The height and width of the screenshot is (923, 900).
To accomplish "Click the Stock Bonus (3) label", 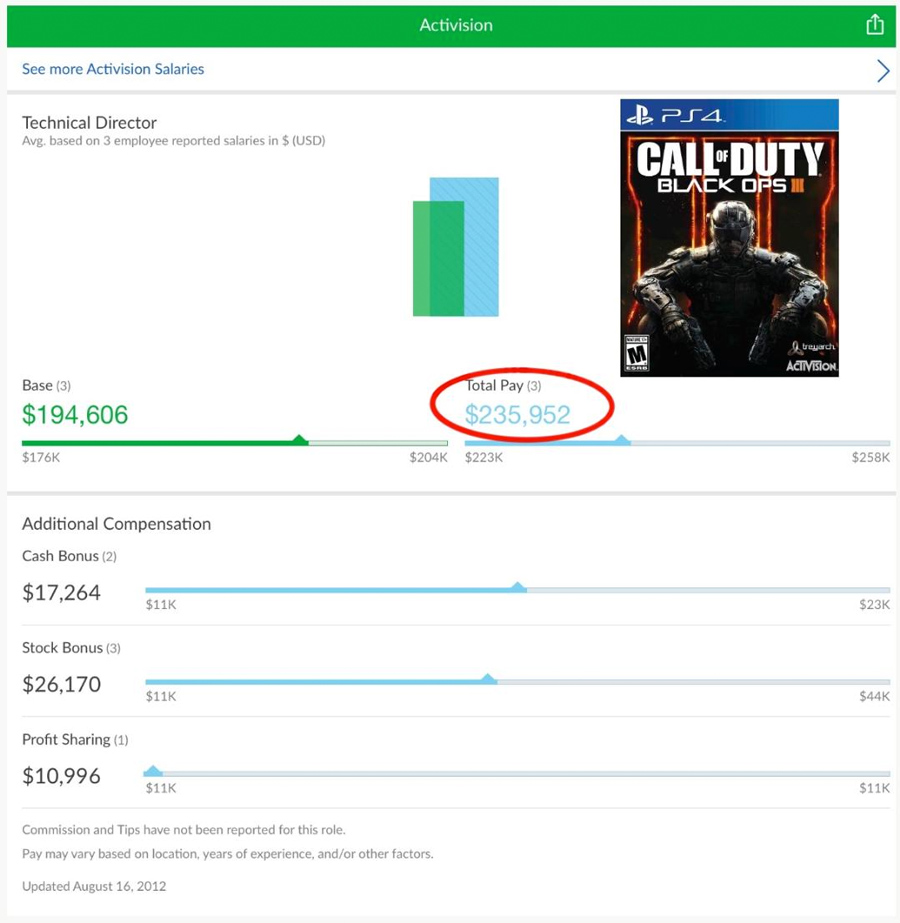I will (71, 648).
